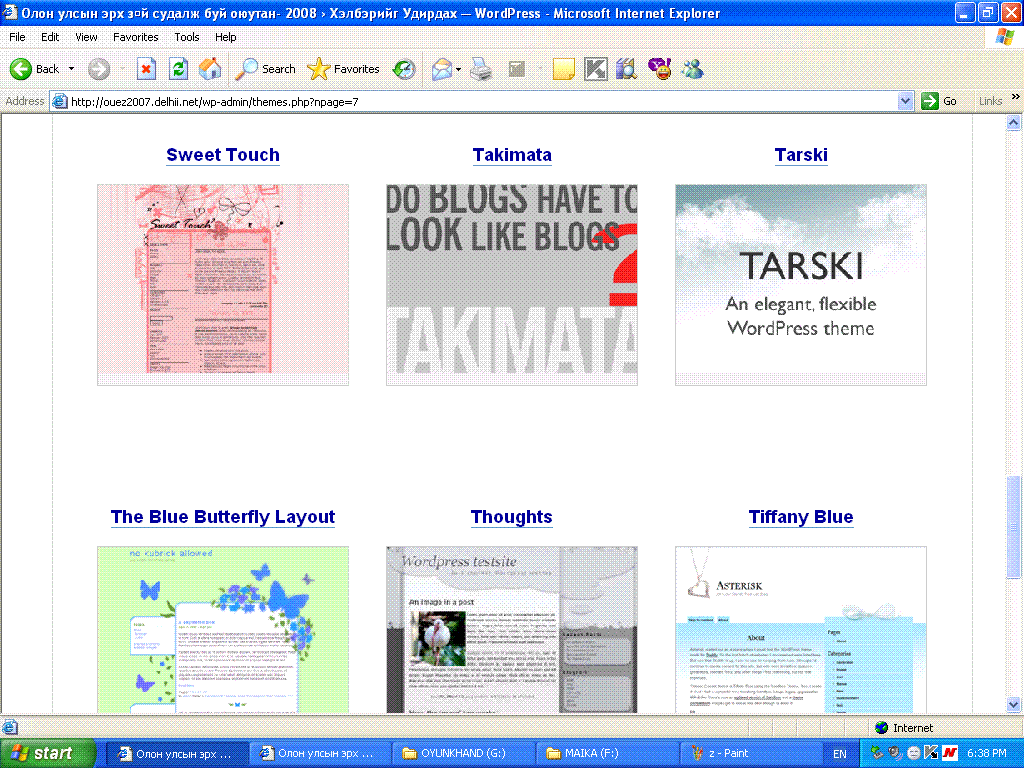The width and height of the screenshot is (1024, 768).
Task: Refresh the page with Refresh icon
Action: point(178,69)
